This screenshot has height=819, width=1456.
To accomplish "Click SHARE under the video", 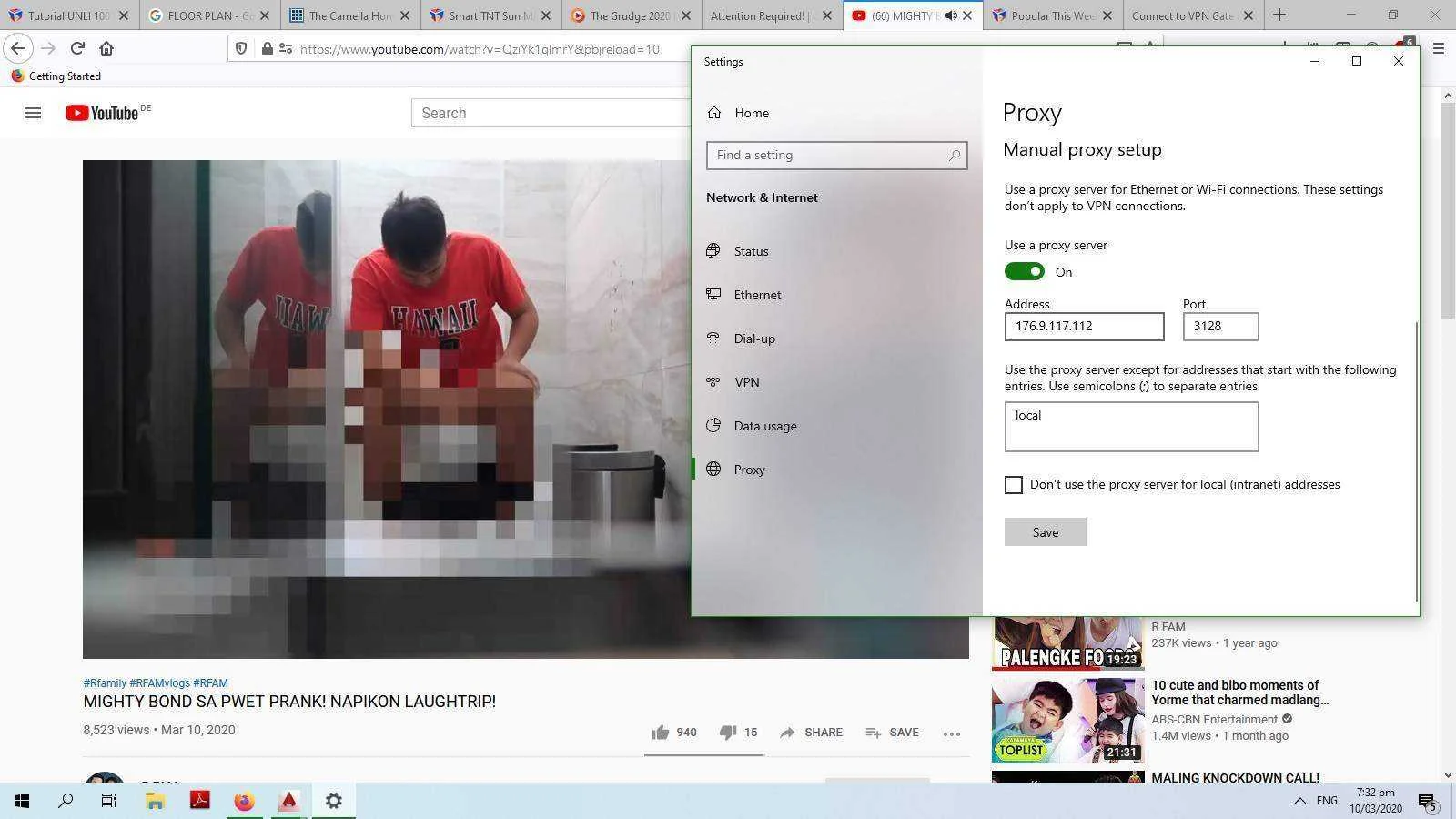I will tap(812, 732).
